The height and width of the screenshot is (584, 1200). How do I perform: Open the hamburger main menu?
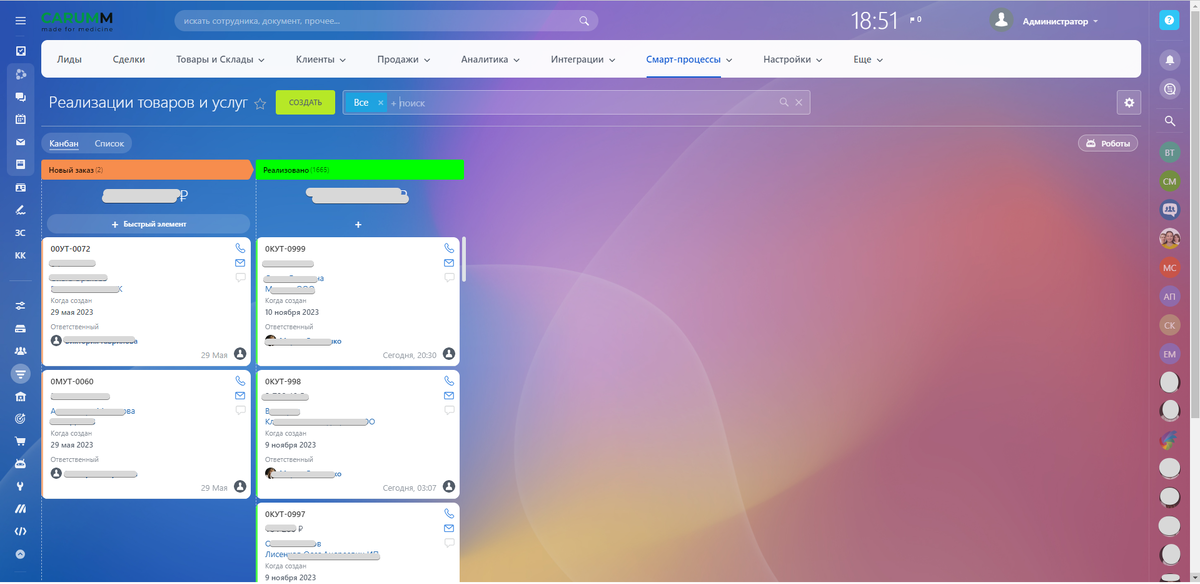pos(21,20)
